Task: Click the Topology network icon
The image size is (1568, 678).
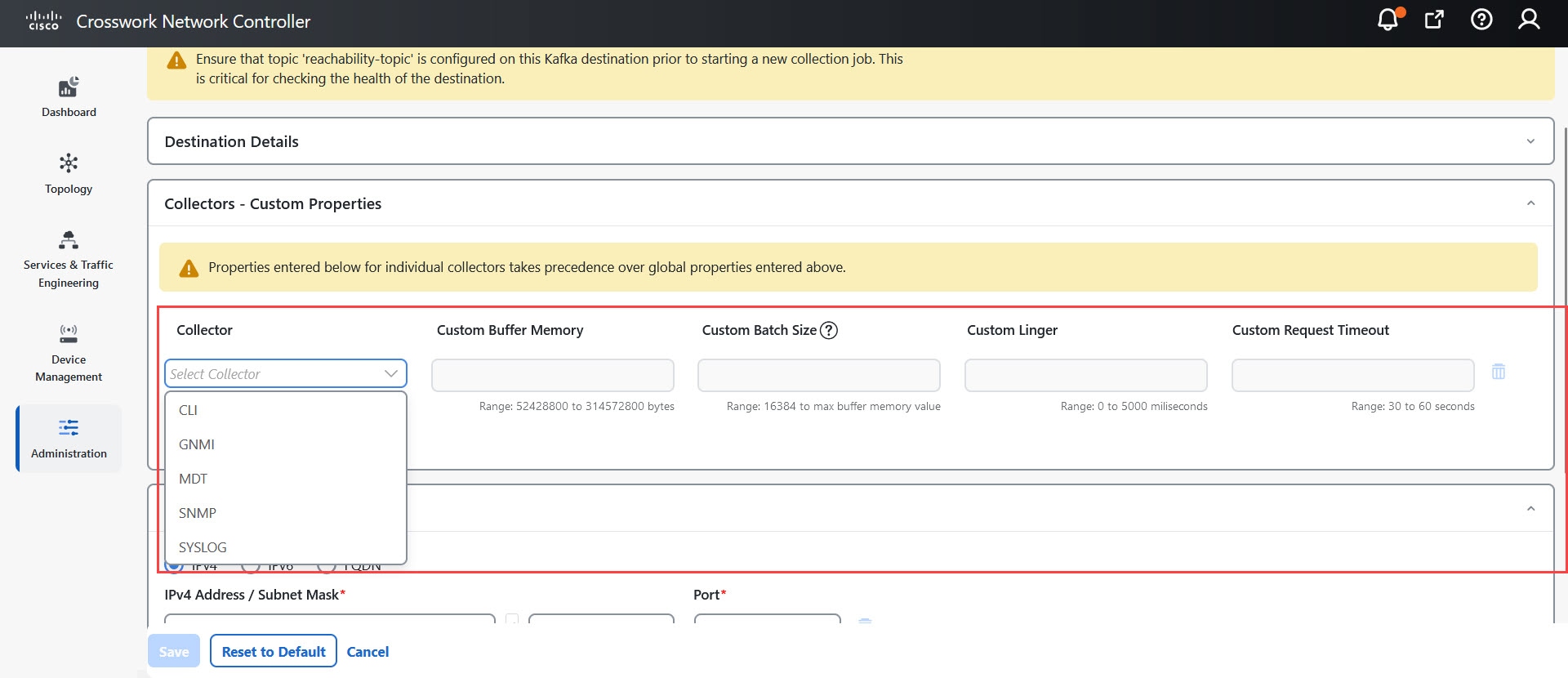Action: click(69, 163)
